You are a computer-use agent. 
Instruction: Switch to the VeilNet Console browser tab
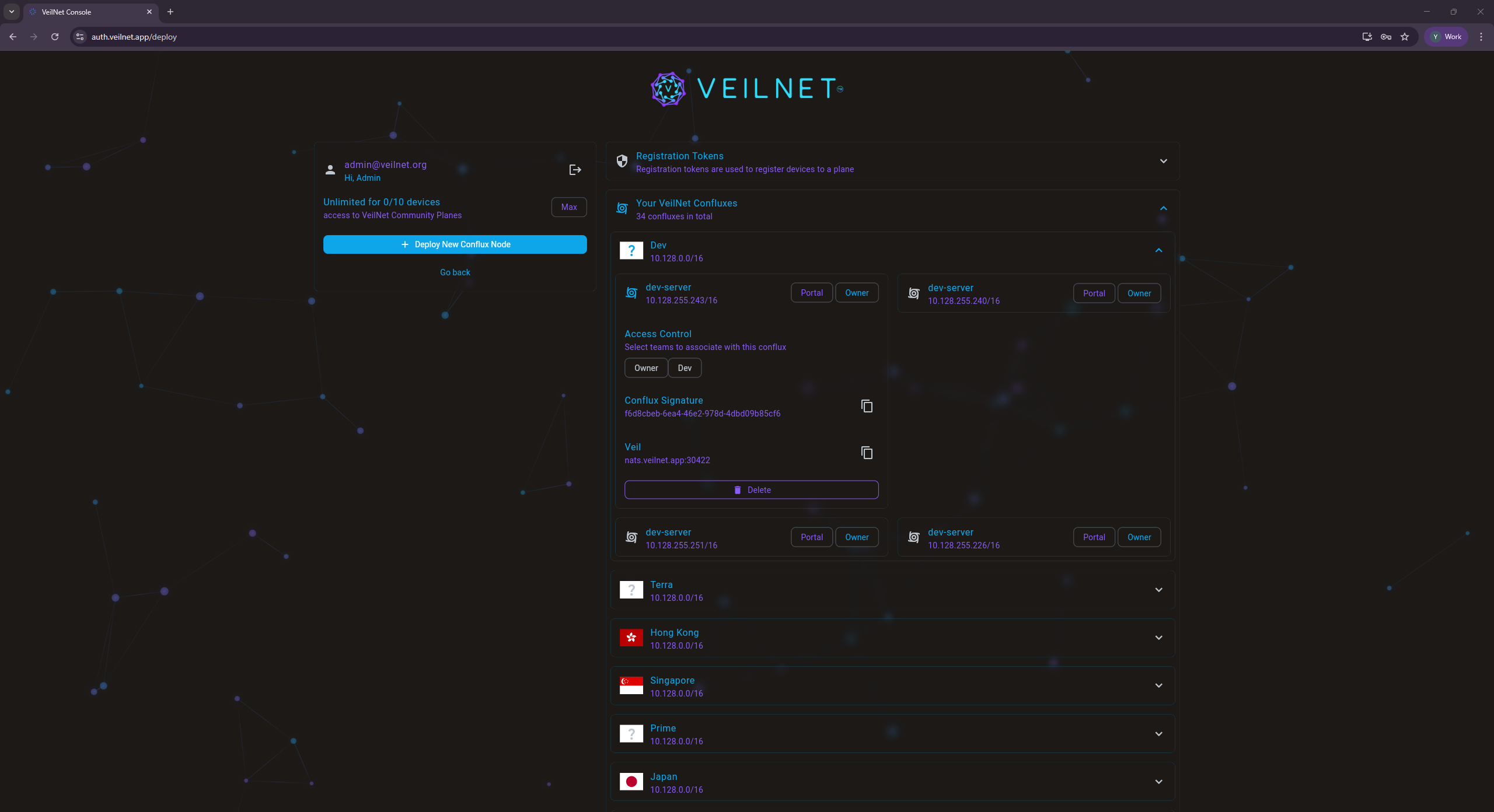pyautogui.click(x=88, y=12)
